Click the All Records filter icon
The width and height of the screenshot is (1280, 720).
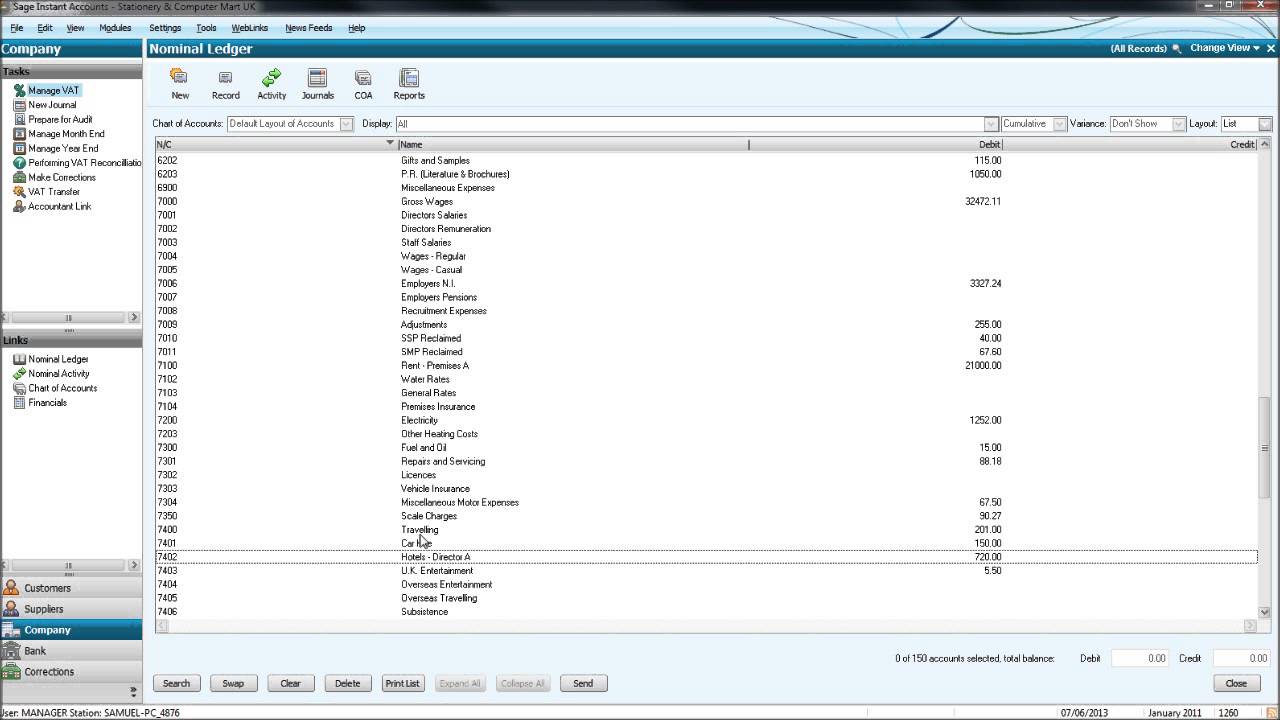click(x=1176, y=48)
